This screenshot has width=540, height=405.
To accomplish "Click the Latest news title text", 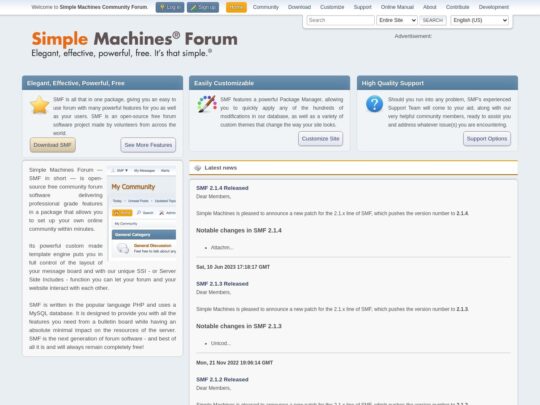I will (x=220, y=168).
